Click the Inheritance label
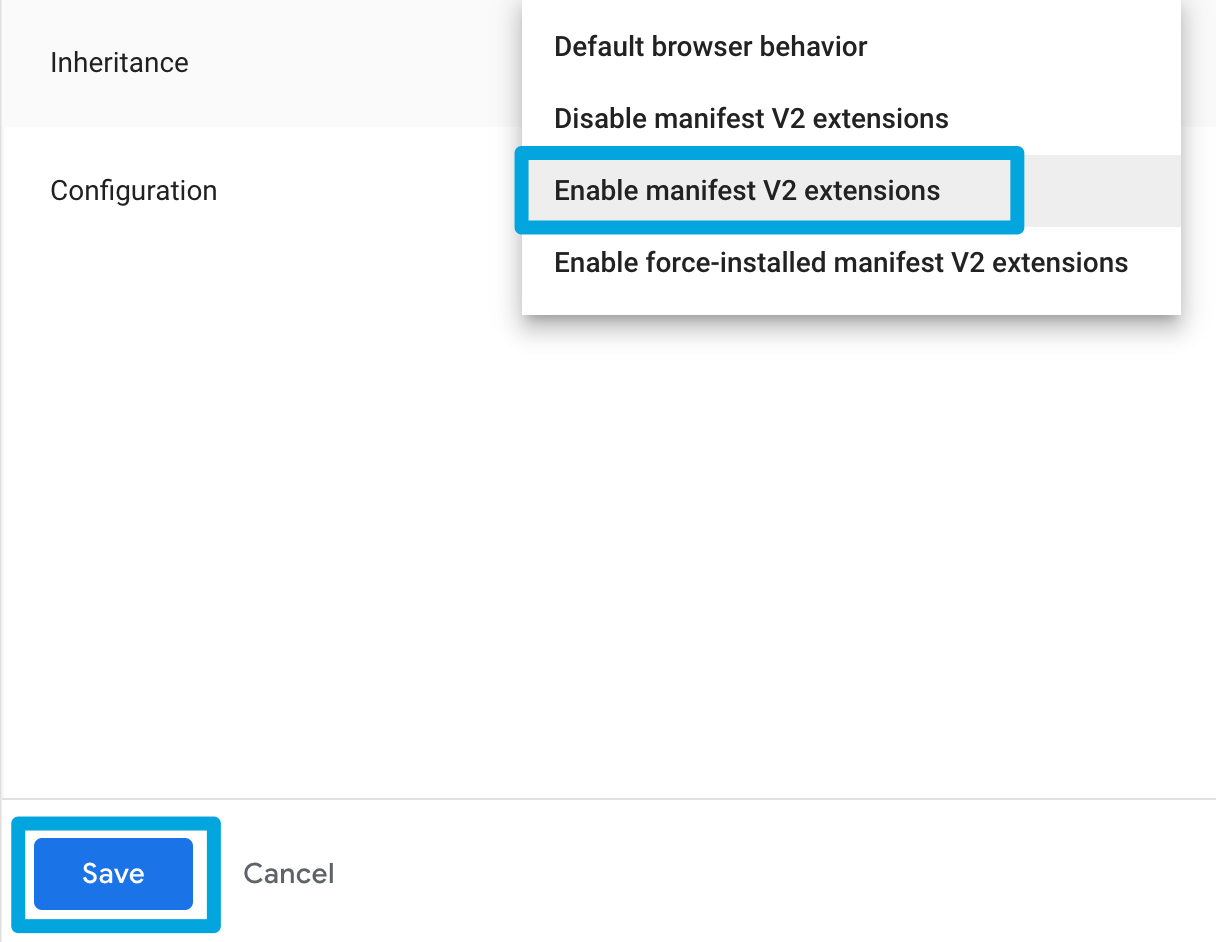The image size is (1216, 942). [119, 63]
